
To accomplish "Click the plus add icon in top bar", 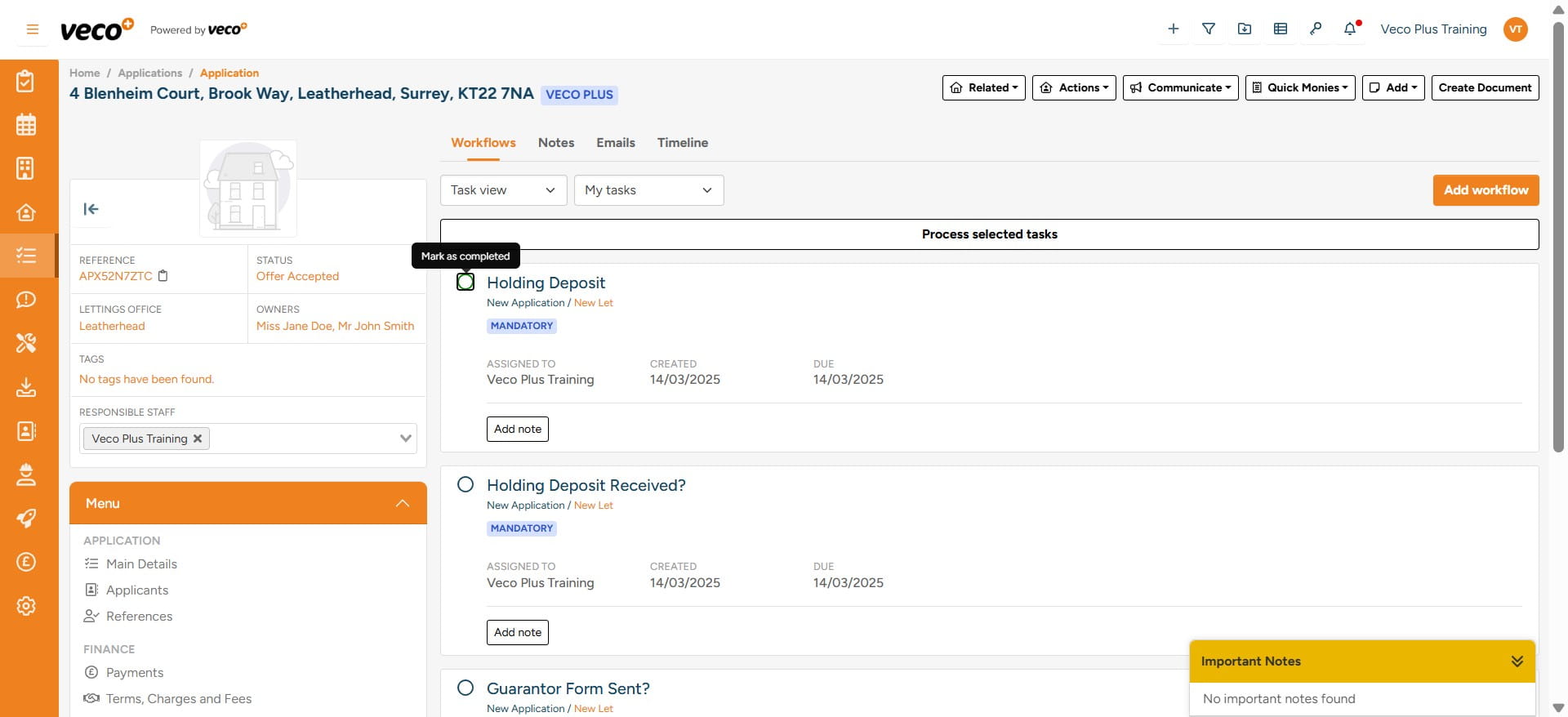I will tap(1174, 29).
